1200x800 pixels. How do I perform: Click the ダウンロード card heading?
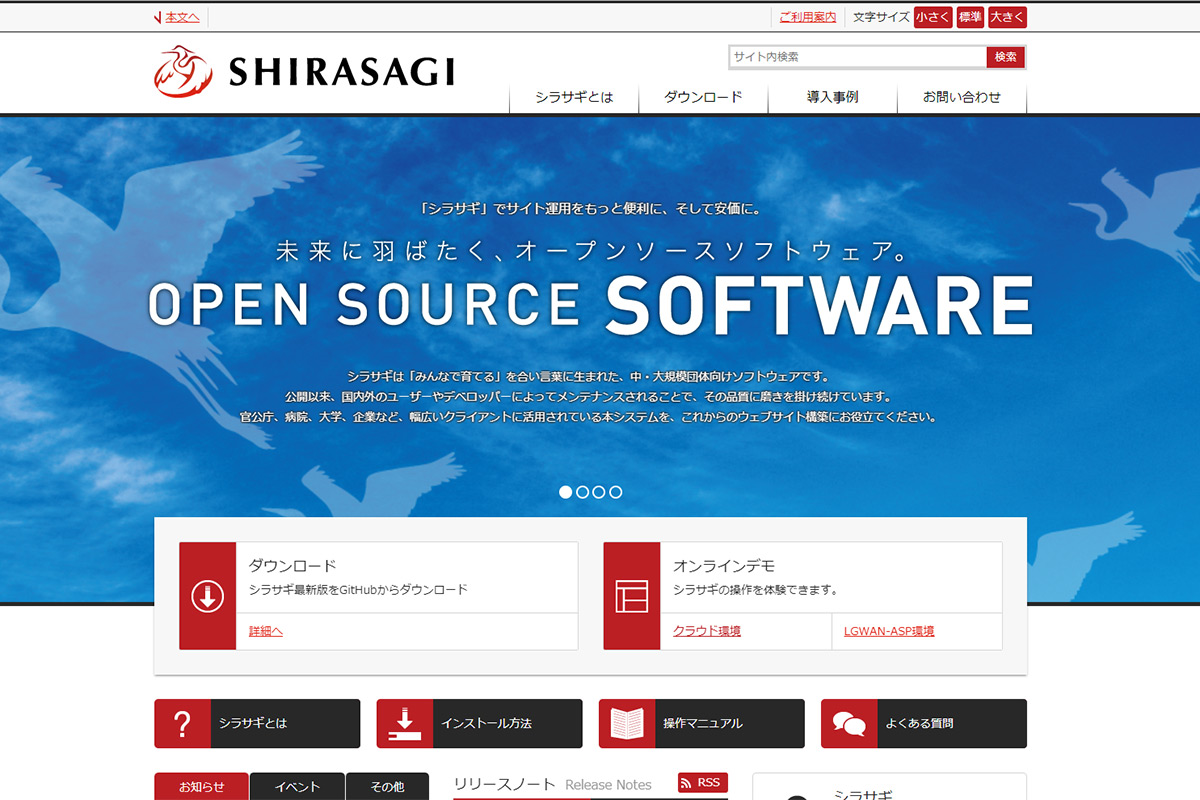pyautogui.click(x=293, y=566)
